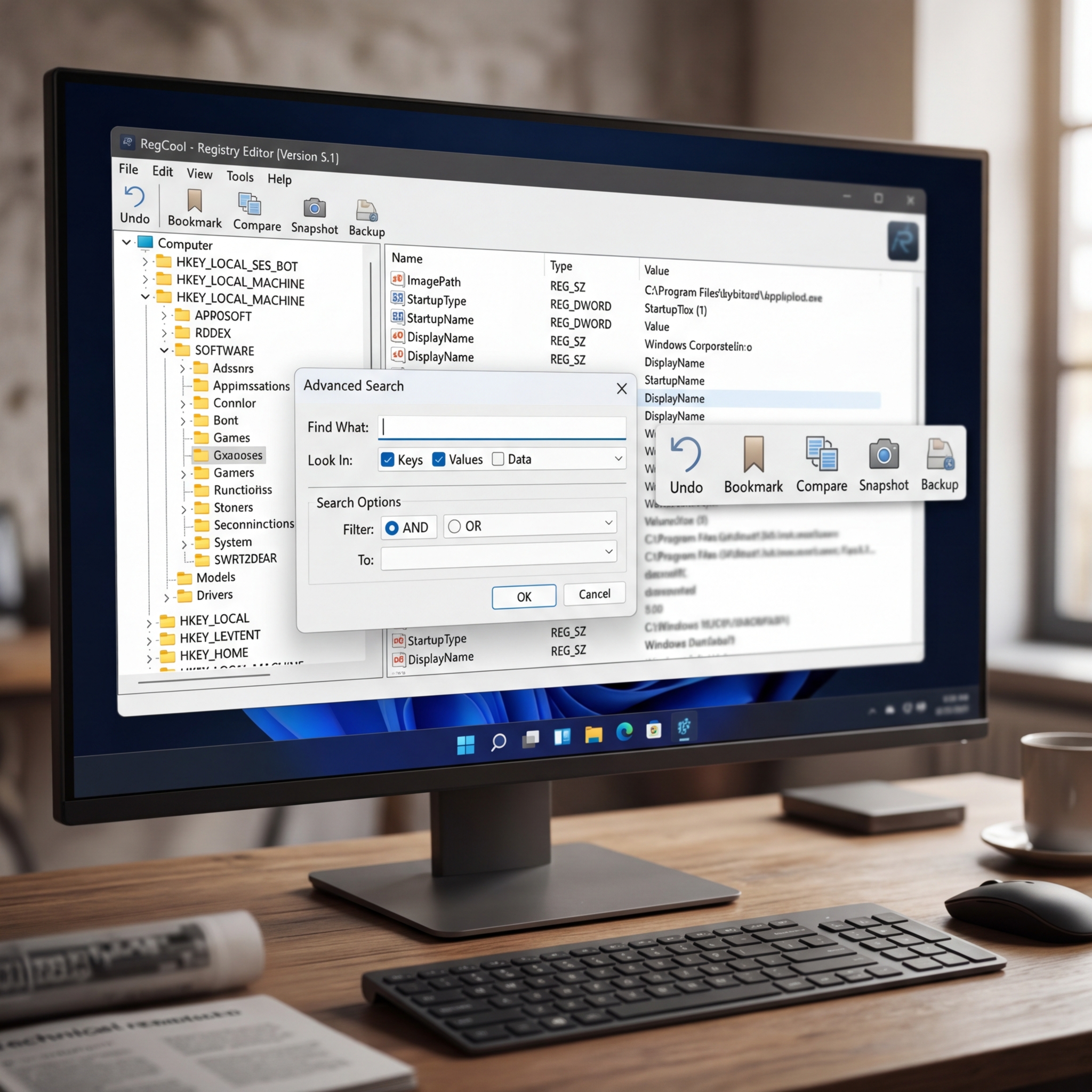This screenshot has height=1092, width=1092.
Task: Open the Windows Start menu
Action: [465, 745]
